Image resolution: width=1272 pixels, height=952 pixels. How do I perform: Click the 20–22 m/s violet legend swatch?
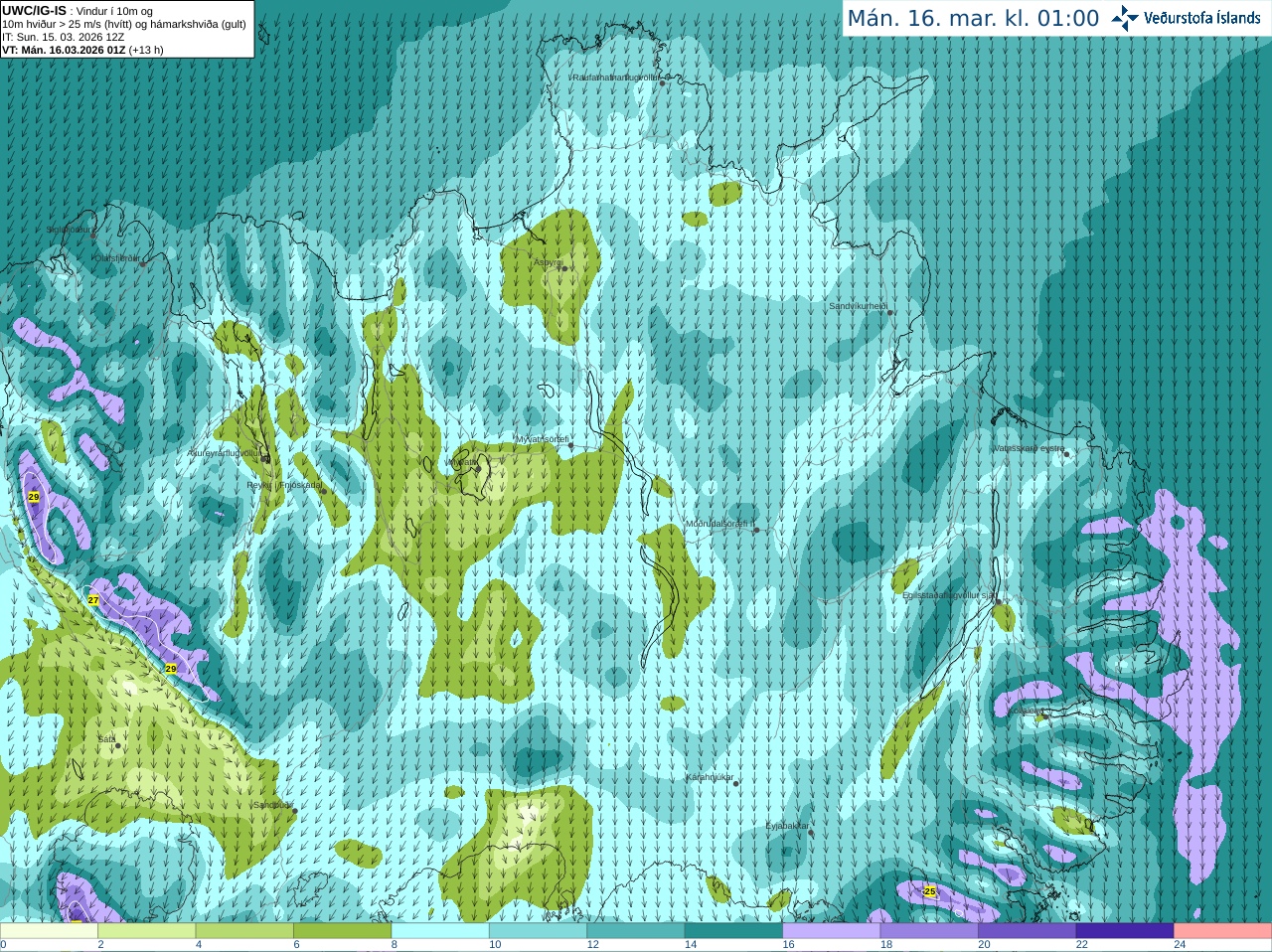tap(1028, 931)
